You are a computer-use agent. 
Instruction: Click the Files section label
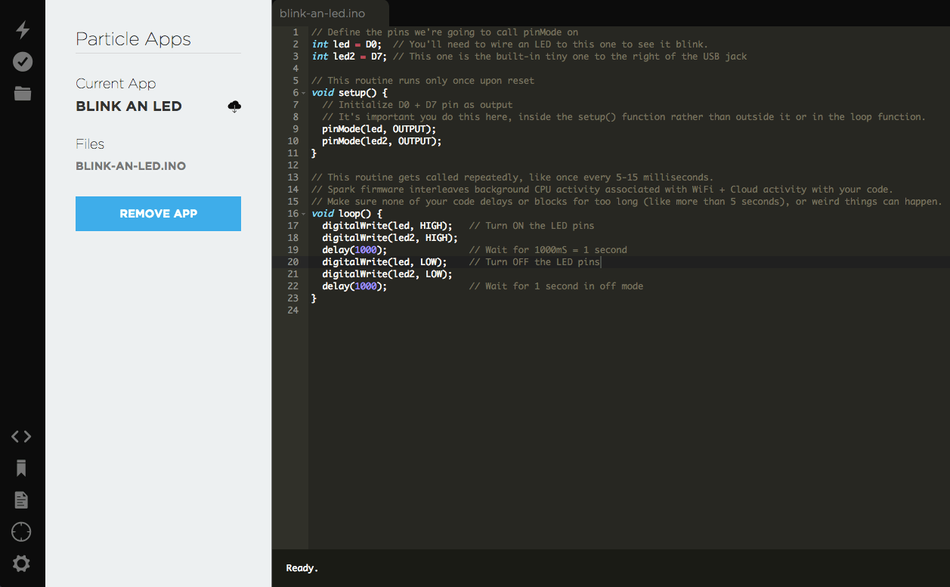coord(90,144)
